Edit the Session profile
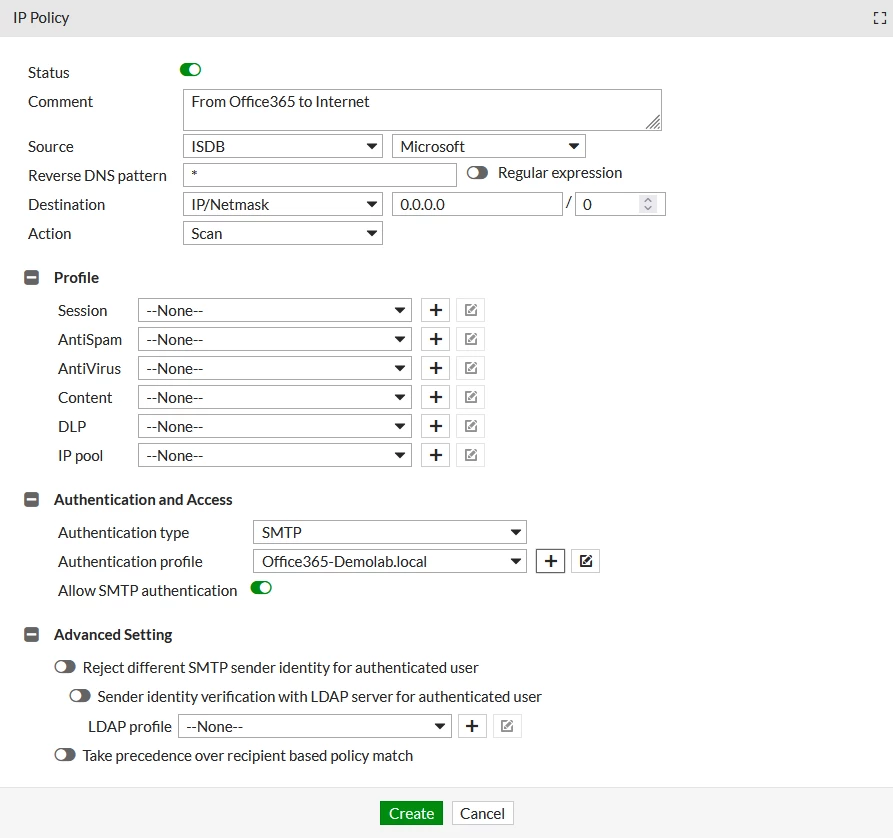This screenshot has height=838, width=893. [470, 310]
